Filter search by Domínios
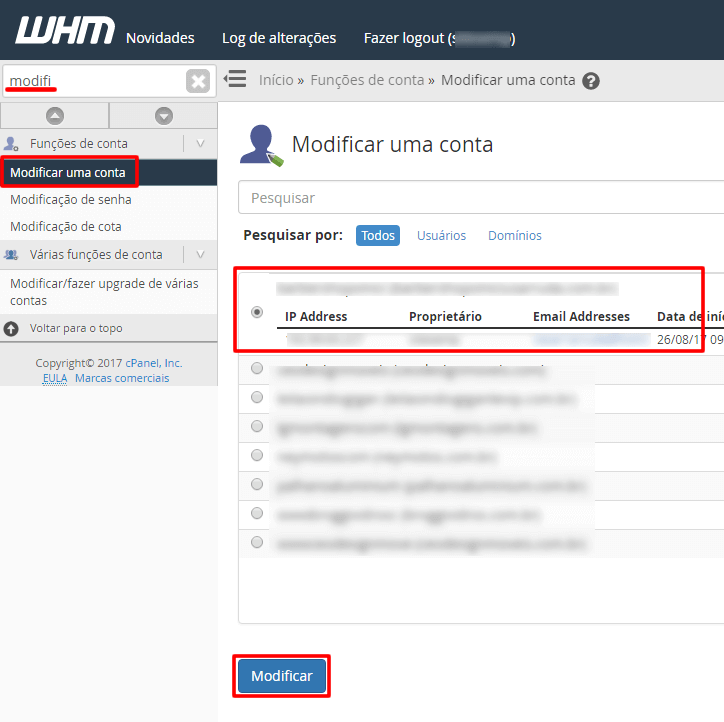The image size is (724, 722). (515, 235)
